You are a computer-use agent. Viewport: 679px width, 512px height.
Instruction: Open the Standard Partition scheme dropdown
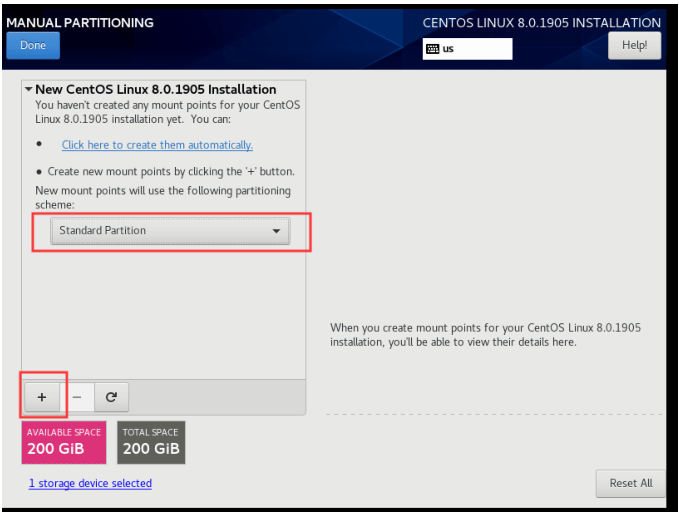pos(169,231)
